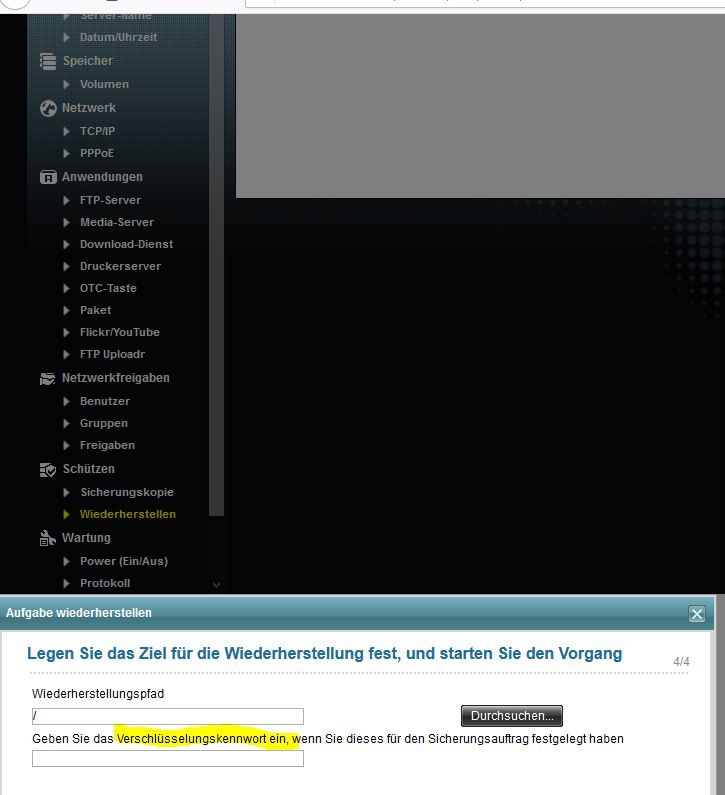Click the Speicher storage icon
This screenshot has width=725, height=795.
pos(48,61)
